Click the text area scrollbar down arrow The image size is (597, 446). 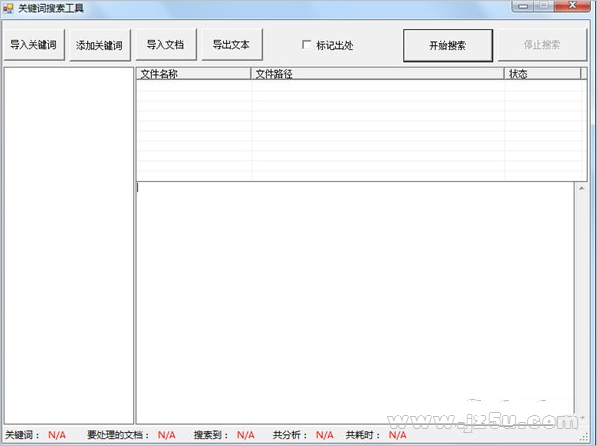(581, 418)
